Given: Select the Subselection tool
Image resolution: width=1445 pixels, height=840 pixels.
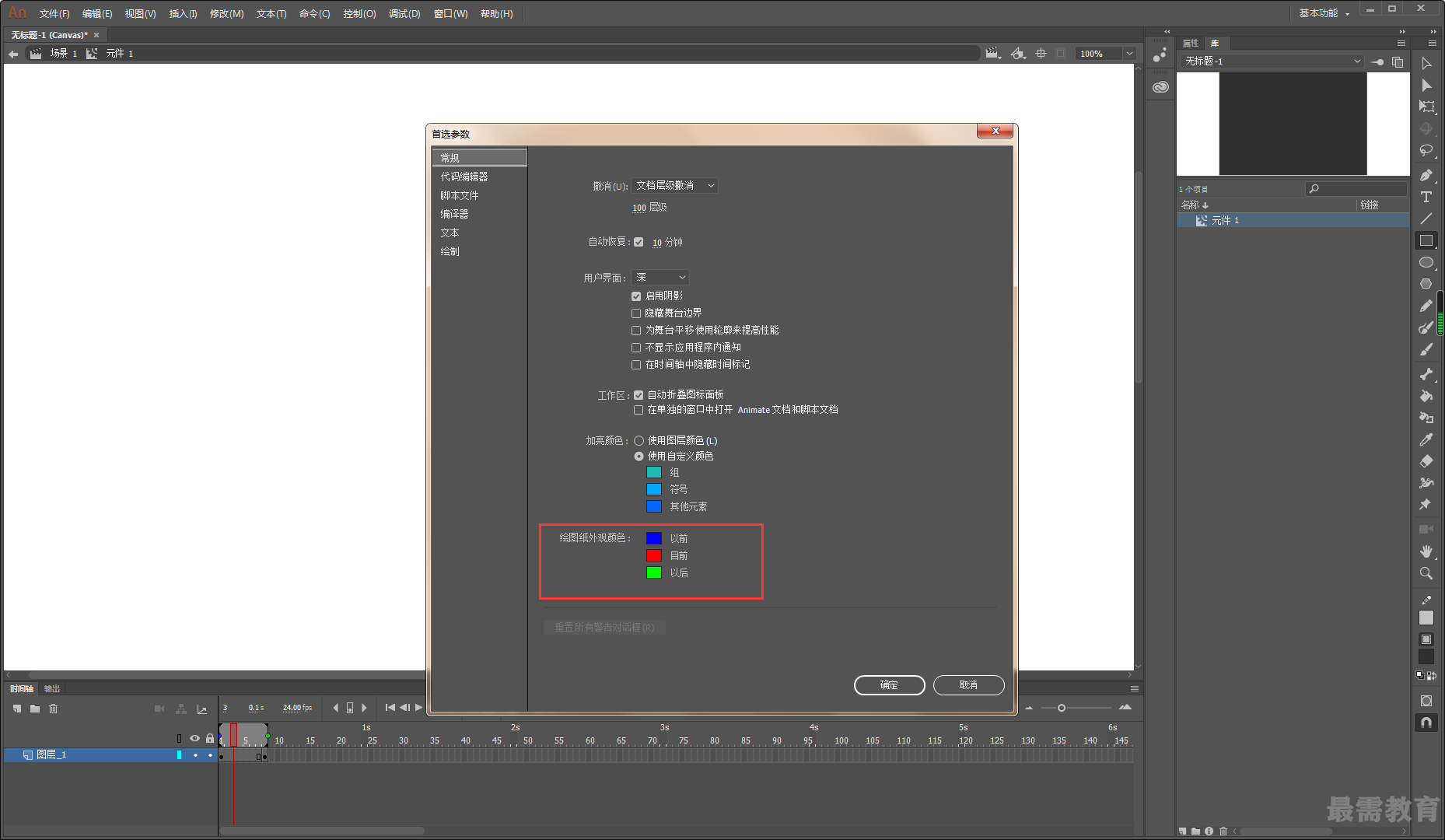Looking at the screenshot, I should 1426,85.
